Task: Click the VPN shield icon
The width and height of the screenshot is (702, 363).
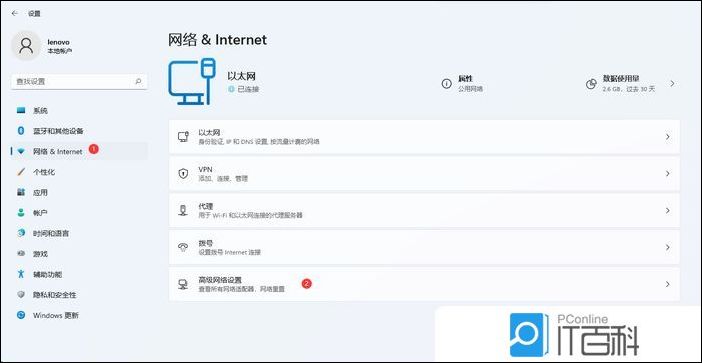Action: pos(183,174)
